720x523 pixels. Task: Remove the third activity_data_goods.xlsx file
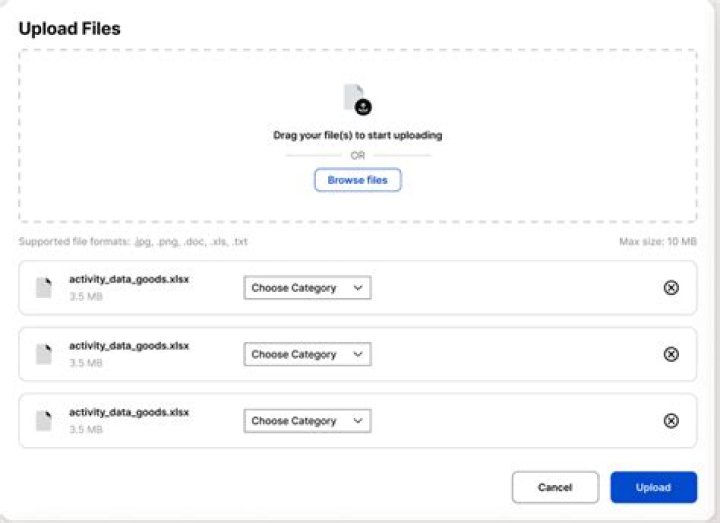pyautogui.click(x=671, y=421)
